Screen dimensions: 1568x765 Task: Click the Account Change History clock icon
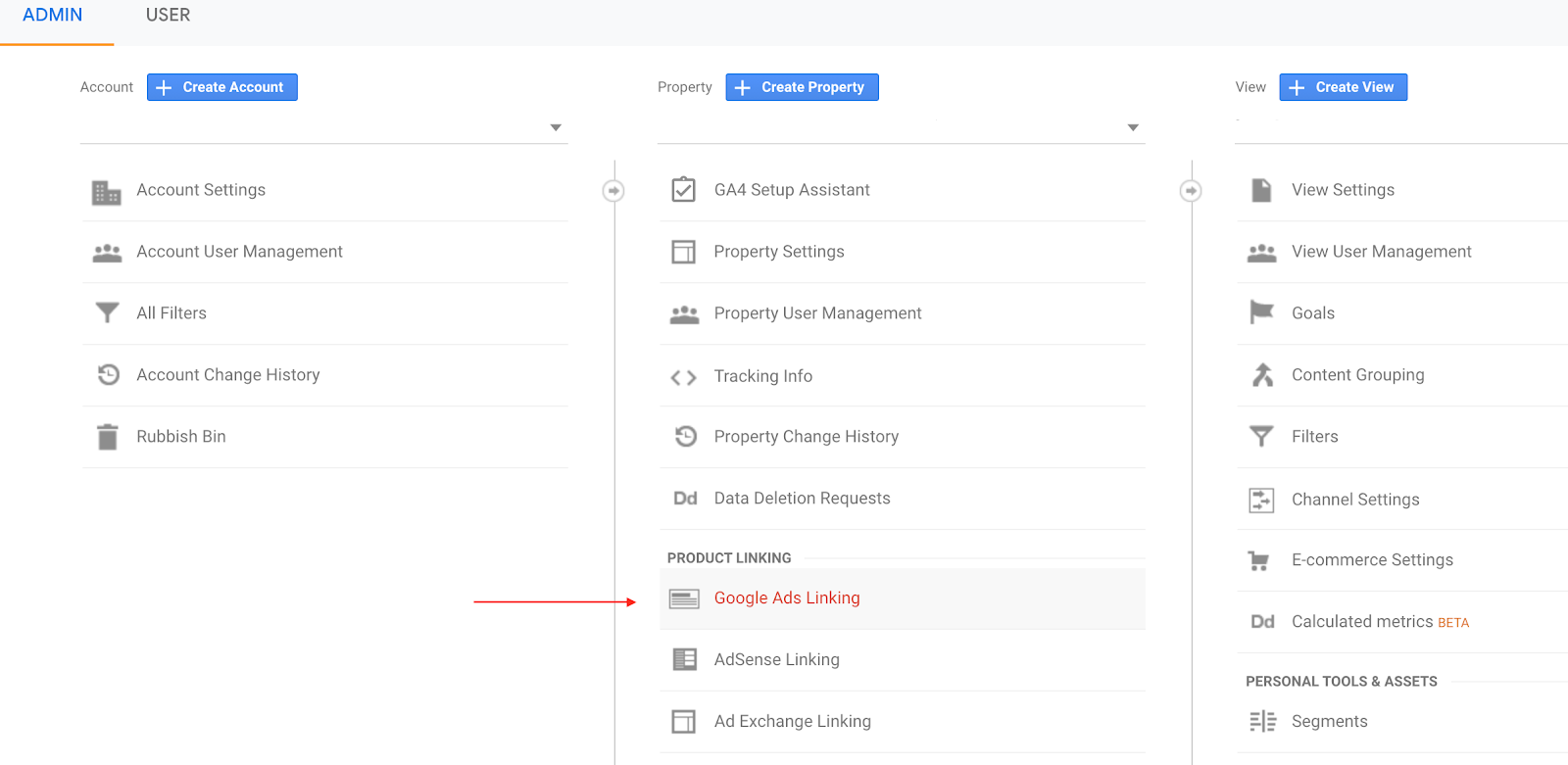click(x=108, y=374)
